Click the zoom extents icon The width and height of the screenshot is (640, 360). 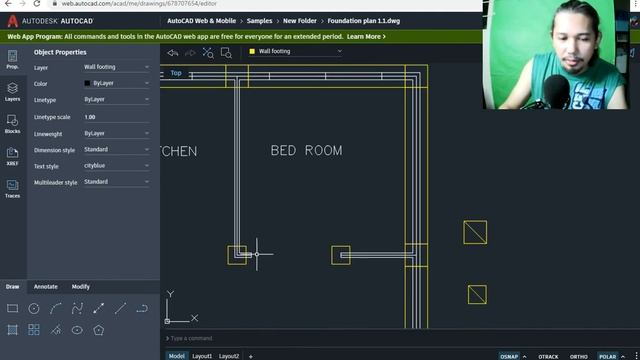pyautogui.click(x=208, y=53)
